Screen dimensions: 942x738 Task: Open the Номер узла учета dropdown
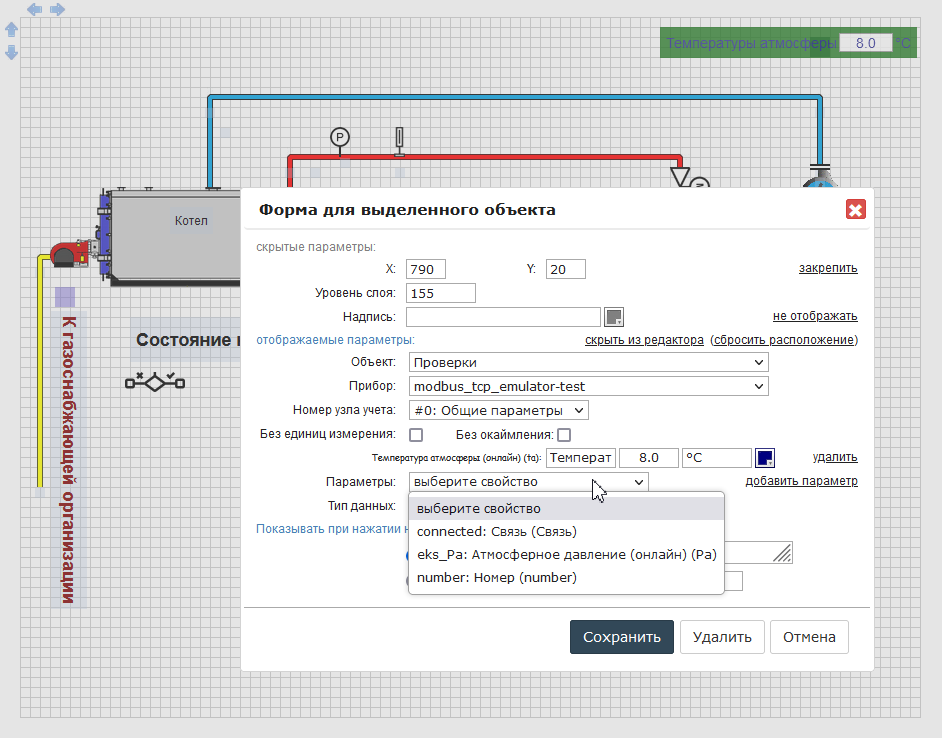(498, 410)
